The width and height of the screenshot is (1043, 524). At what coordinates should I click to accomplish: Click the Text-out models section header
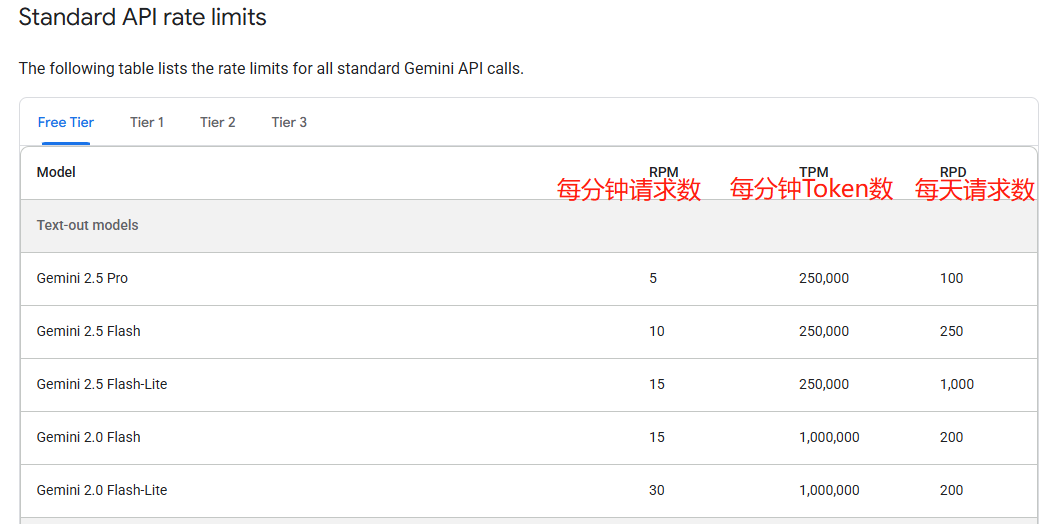(88, 225)
